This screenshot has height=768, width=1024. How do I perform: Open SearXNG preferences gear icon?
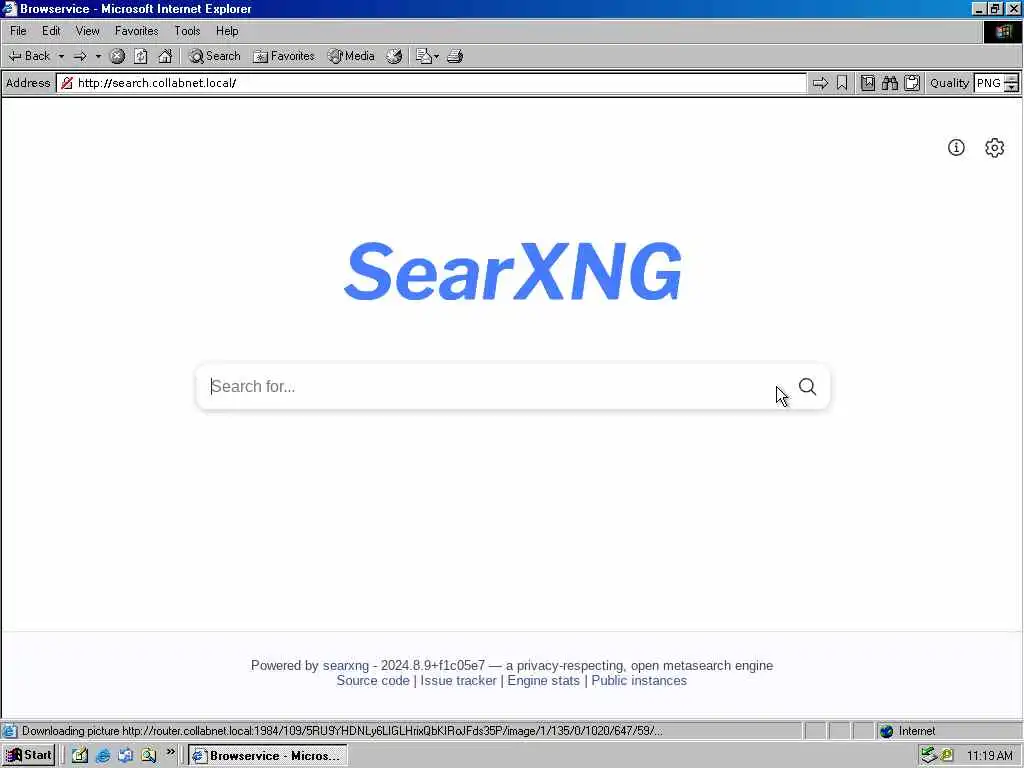click(x=995, y=148)
